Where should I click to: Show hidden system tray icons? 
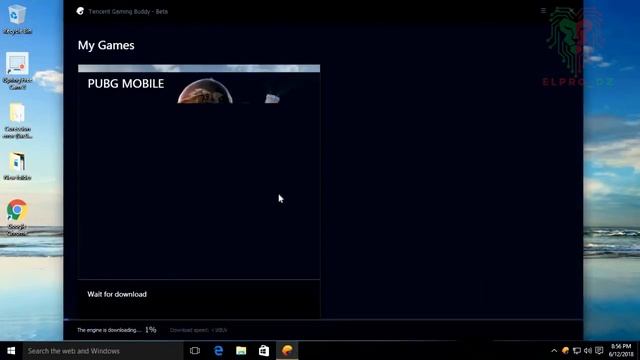(x=554, y=351)
